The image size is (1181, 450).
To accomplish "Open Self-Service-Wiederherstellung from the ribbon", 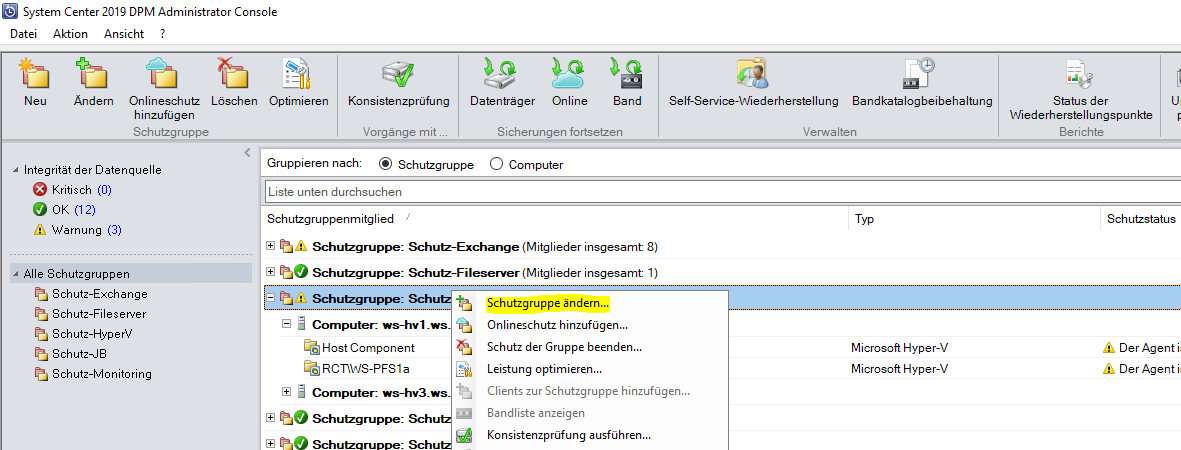I will click(x=753, y=75).
